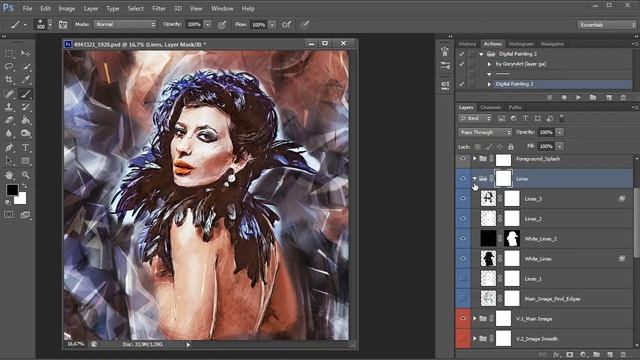Open the Image menu

click(67, 8)
